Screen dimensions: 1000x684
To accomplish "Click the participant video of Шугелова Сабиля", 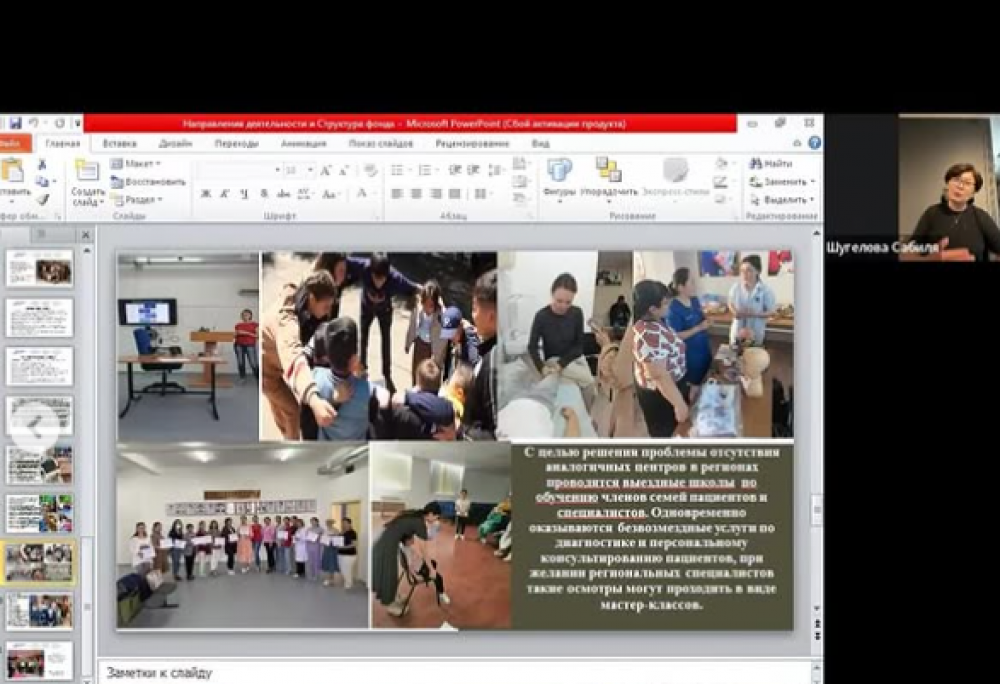I will [x=948, y=187].
